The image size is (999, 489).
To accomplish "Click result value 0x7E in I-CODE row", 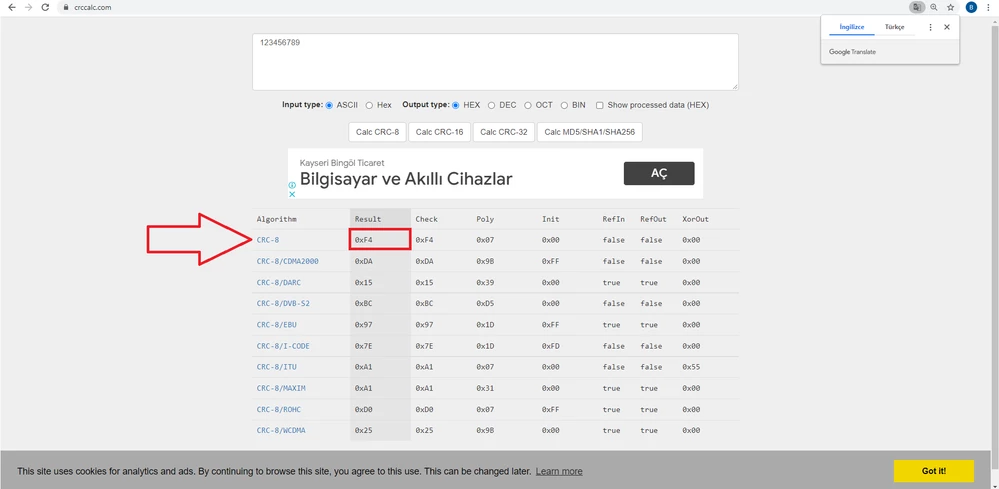I will point(363,346).
